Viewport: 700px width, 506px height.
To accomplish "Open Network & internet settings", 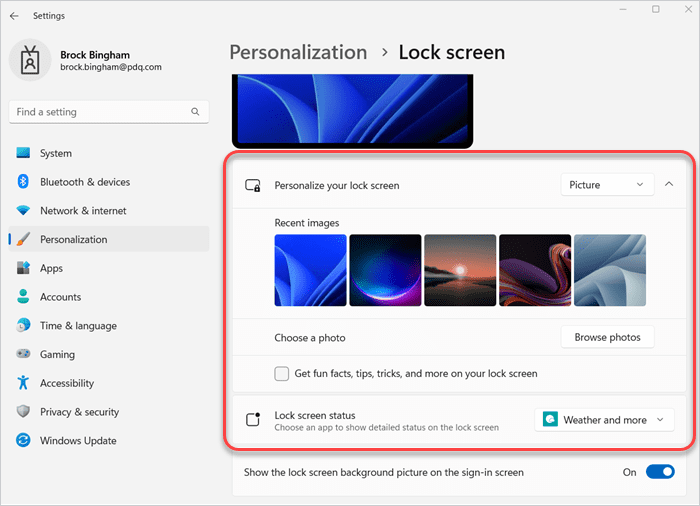I will pos(109,210).
